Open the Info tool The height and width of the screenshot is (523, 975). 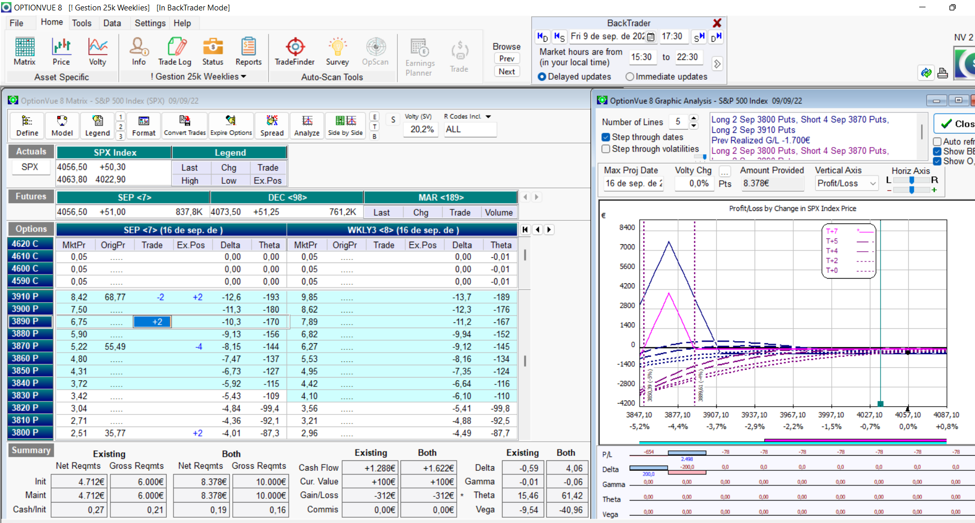(x=139, y=51)
